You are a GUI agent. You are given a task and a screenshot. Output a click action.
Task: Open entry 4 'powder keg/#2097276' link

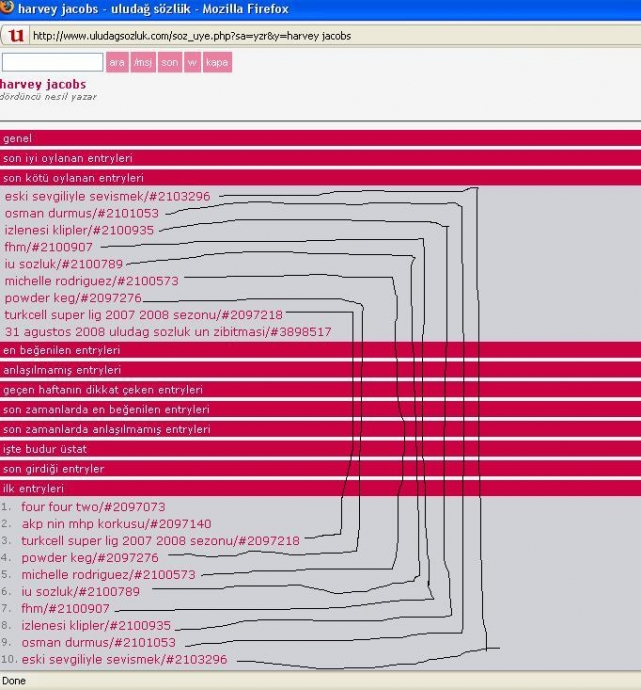tap(90, 558)
